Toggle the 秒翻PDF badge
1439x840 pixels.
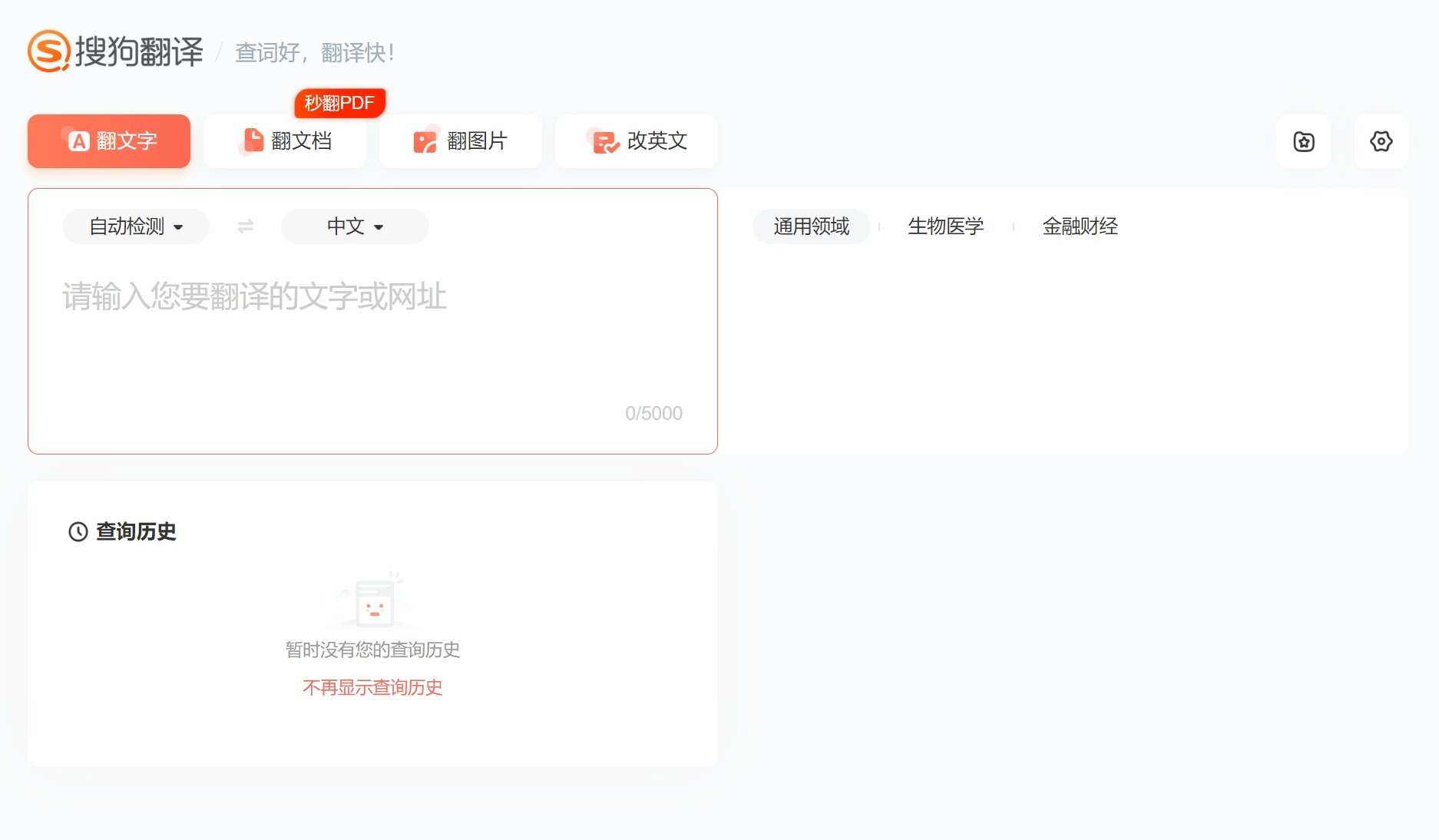[339, 102]
